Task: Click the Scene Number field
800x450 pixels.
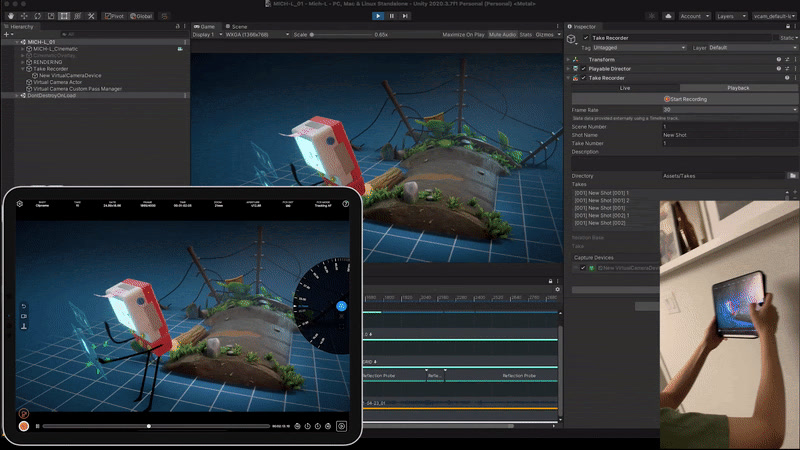Action: (729, 127)
